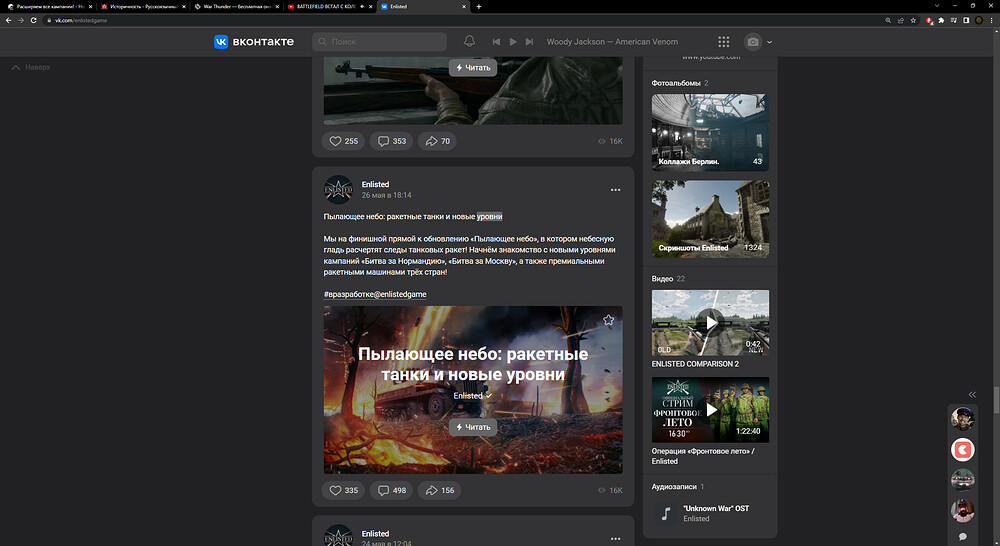Open the Chrome three-dot menu
1000x546 pixels.
point(992,20)
